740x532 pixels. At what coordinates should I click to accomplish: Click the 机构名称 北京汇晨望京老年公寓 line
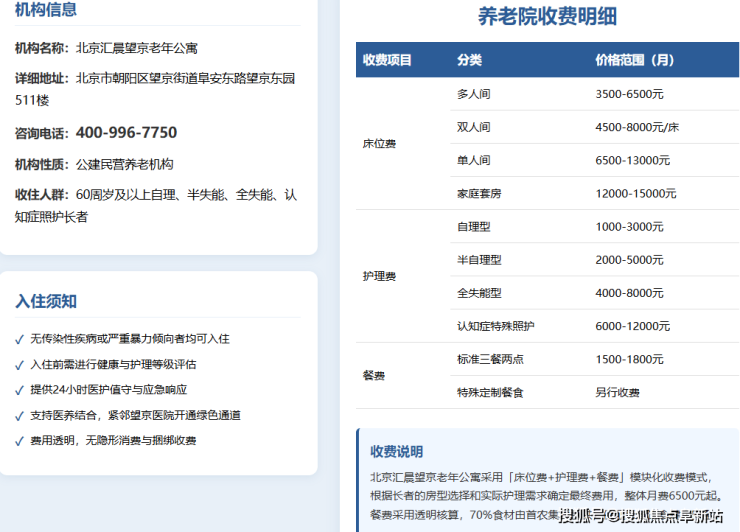(106, 48)
